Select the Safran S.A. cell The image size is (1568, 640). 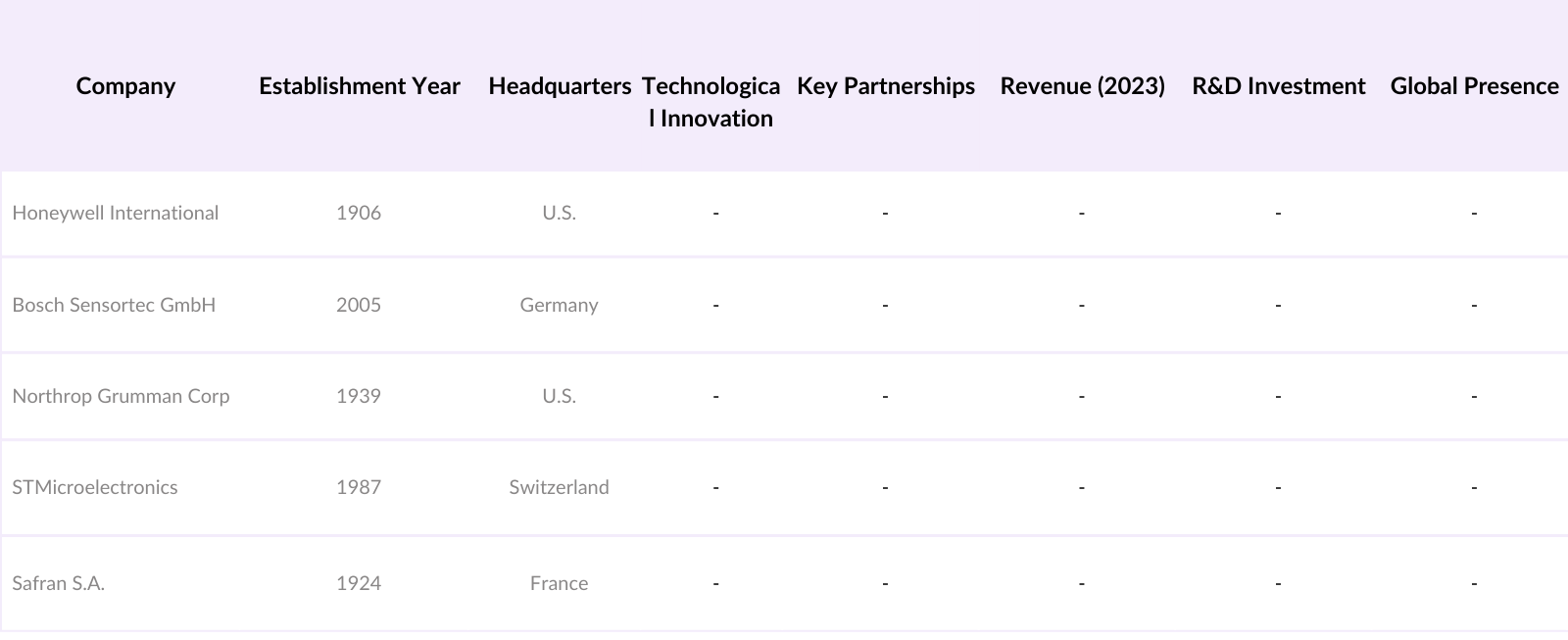click(59, 583)
